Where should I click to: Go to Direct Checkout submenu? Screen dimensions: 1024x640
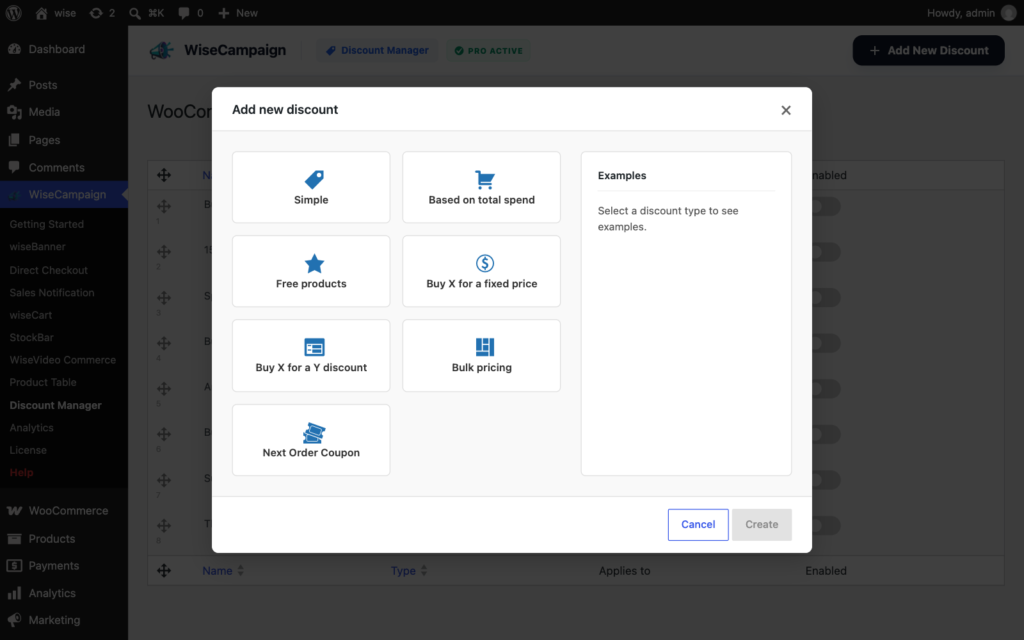pos(48,270)
